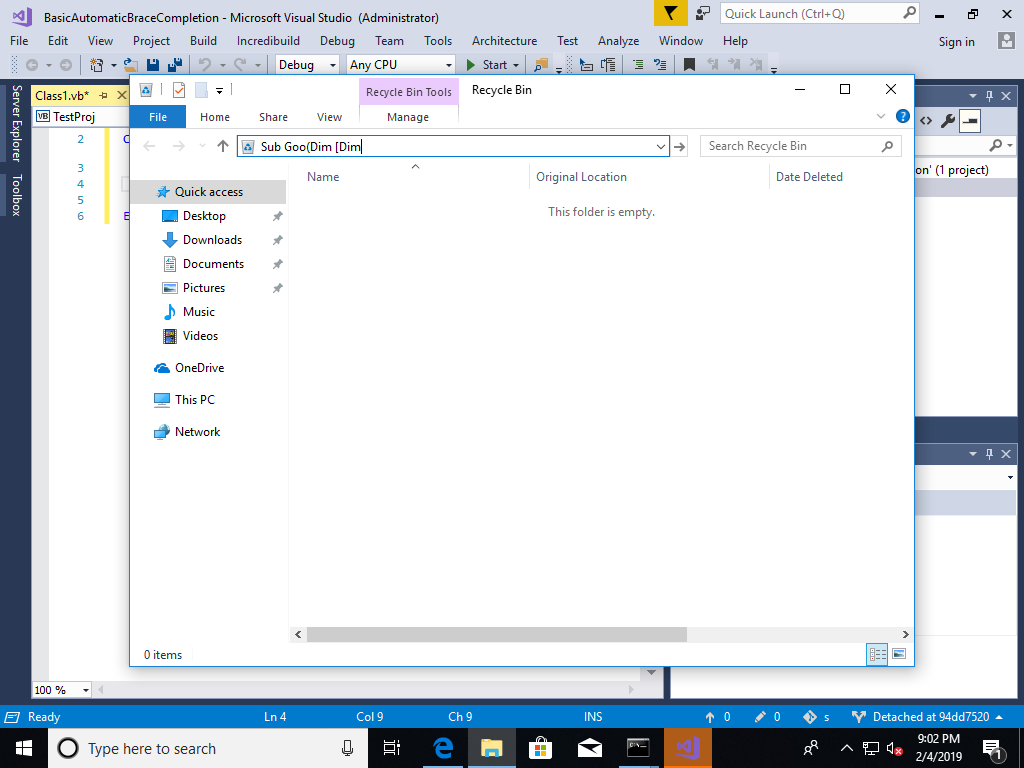Image resolution: width=1024 pixels, height=768 pixels.
Task: Open Microsoft Edge from the taskbar
Action: tap(444, 748)
